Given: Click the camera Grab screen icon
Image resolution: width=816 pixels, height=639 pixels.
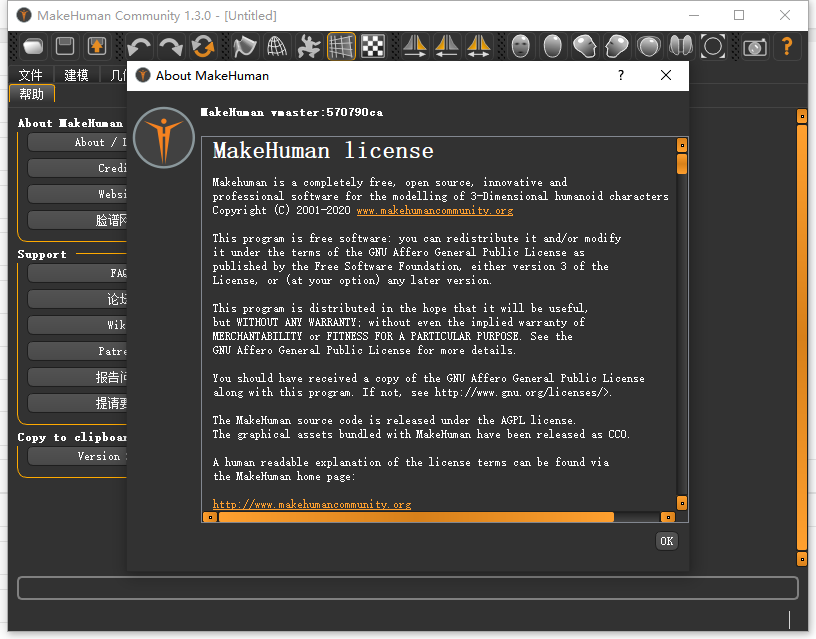Looking at the screenshot, I should tap(755, 46).
